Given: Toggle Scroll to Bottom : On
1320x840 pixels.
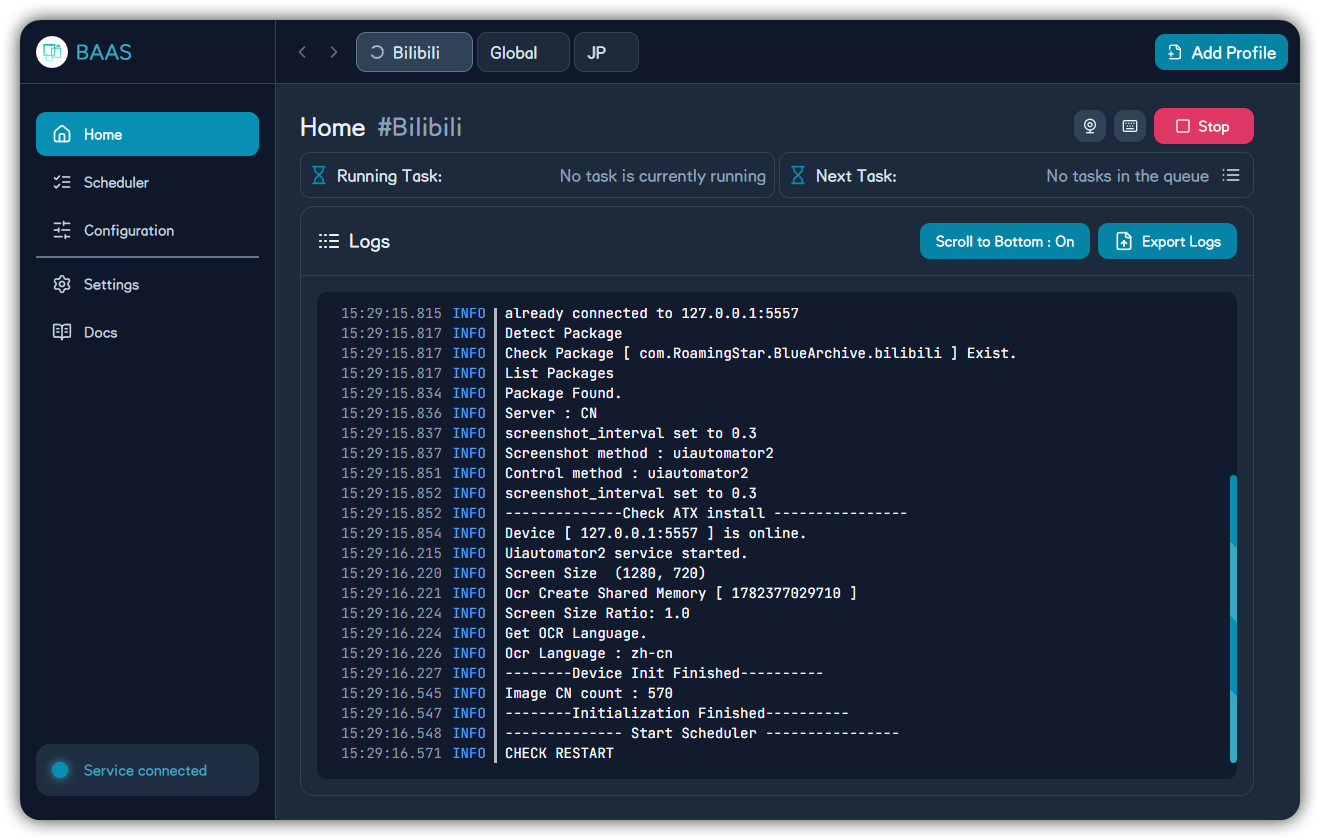Looking at the screenshot, I should 1005,241.
